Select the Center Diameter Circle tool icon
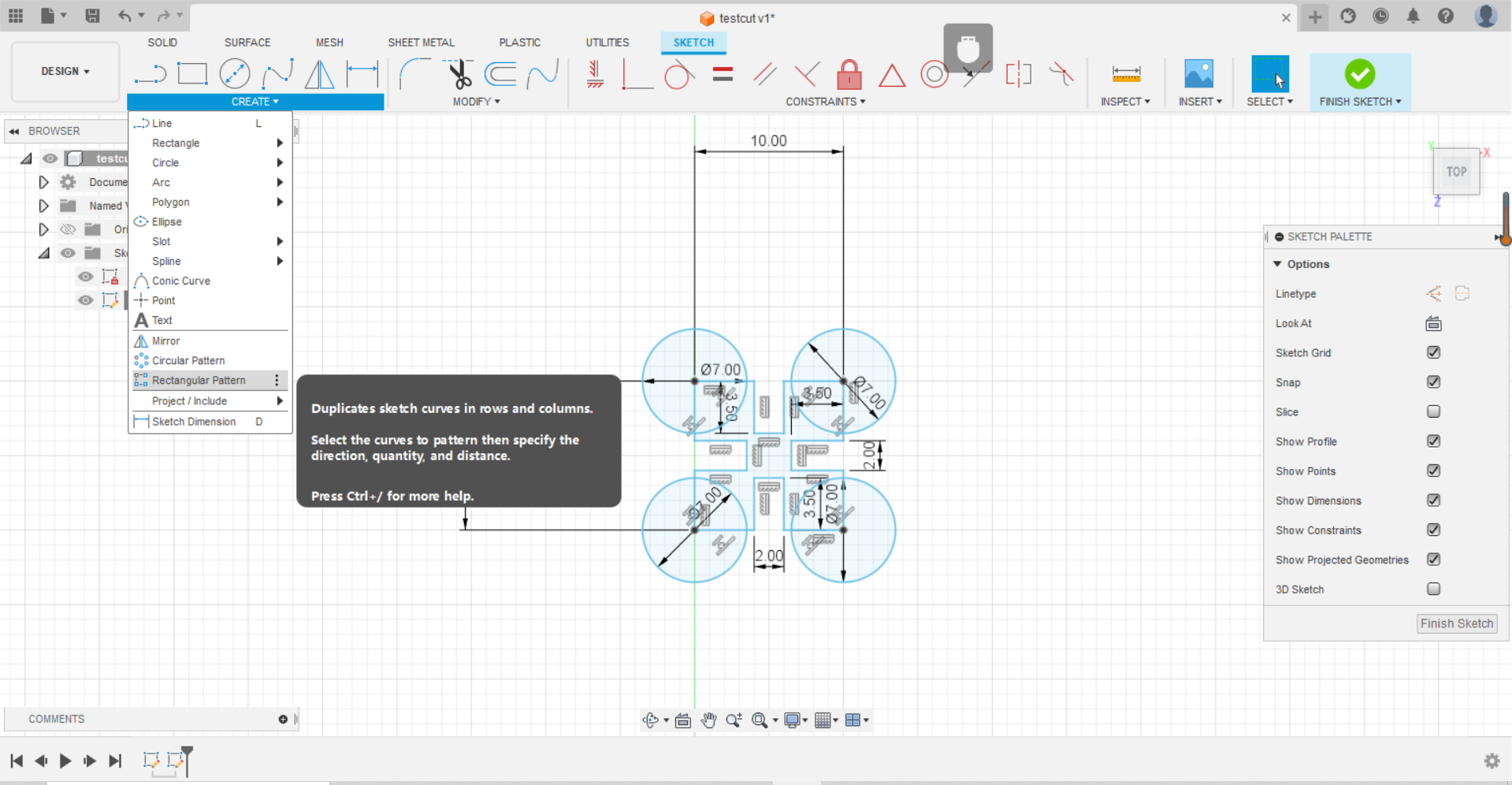Image resolution: width=1512 pixels, height=785 pixels. click(235, 74)
